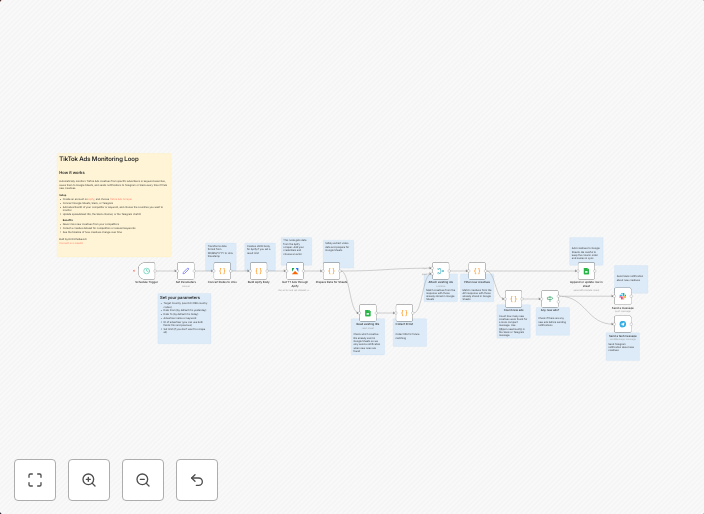Open the Slack send message node

(x=623, y=296)
